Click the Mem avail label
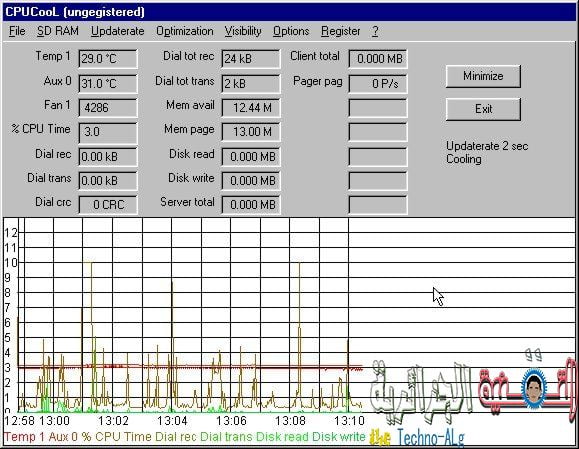The height and width of the screenshot is (449, 579). (190, 105)
